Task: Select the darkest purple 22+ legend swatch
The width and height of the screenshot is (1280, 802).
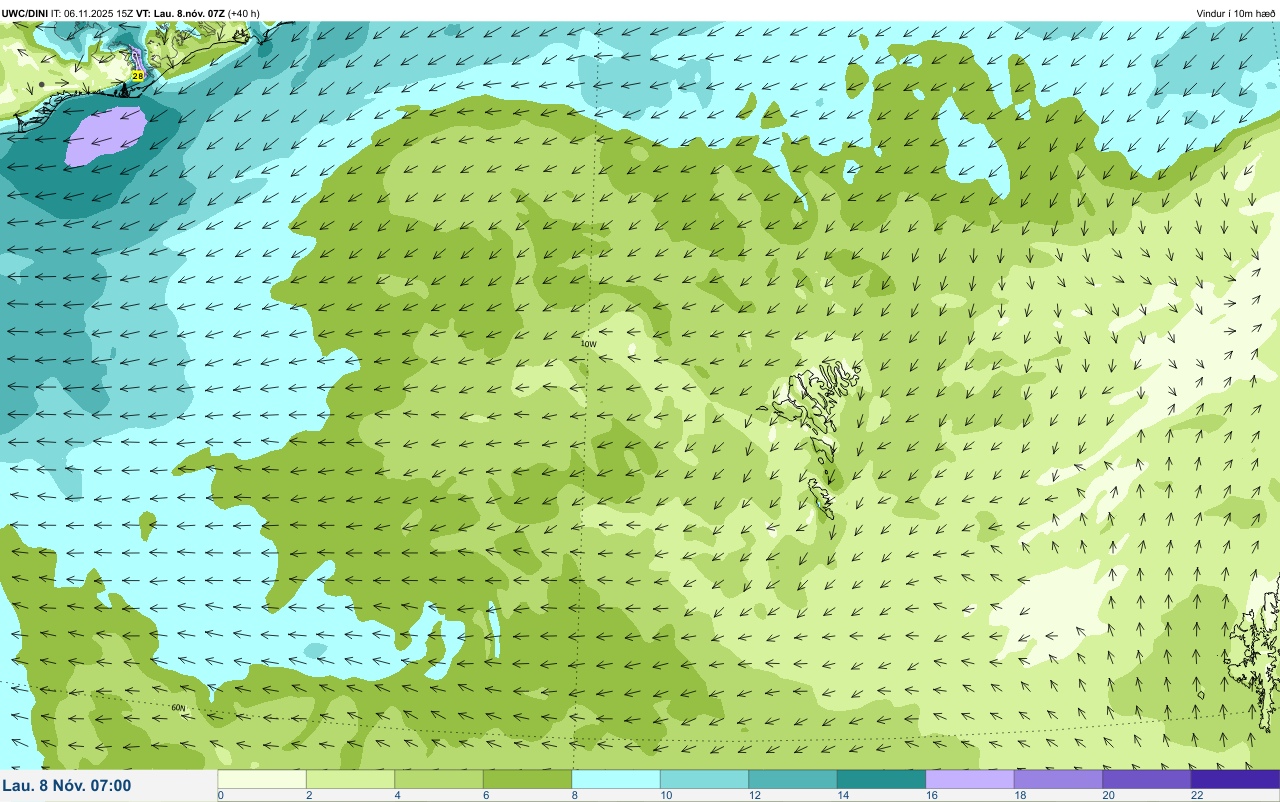Action: [x=1235, y=779]
